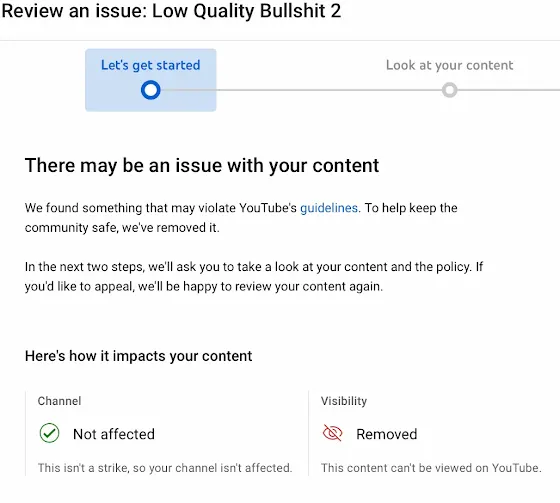Screen dimensions: 560x503
Task: Open the "Let's get started" step tab
Action: tap(150, 80)
